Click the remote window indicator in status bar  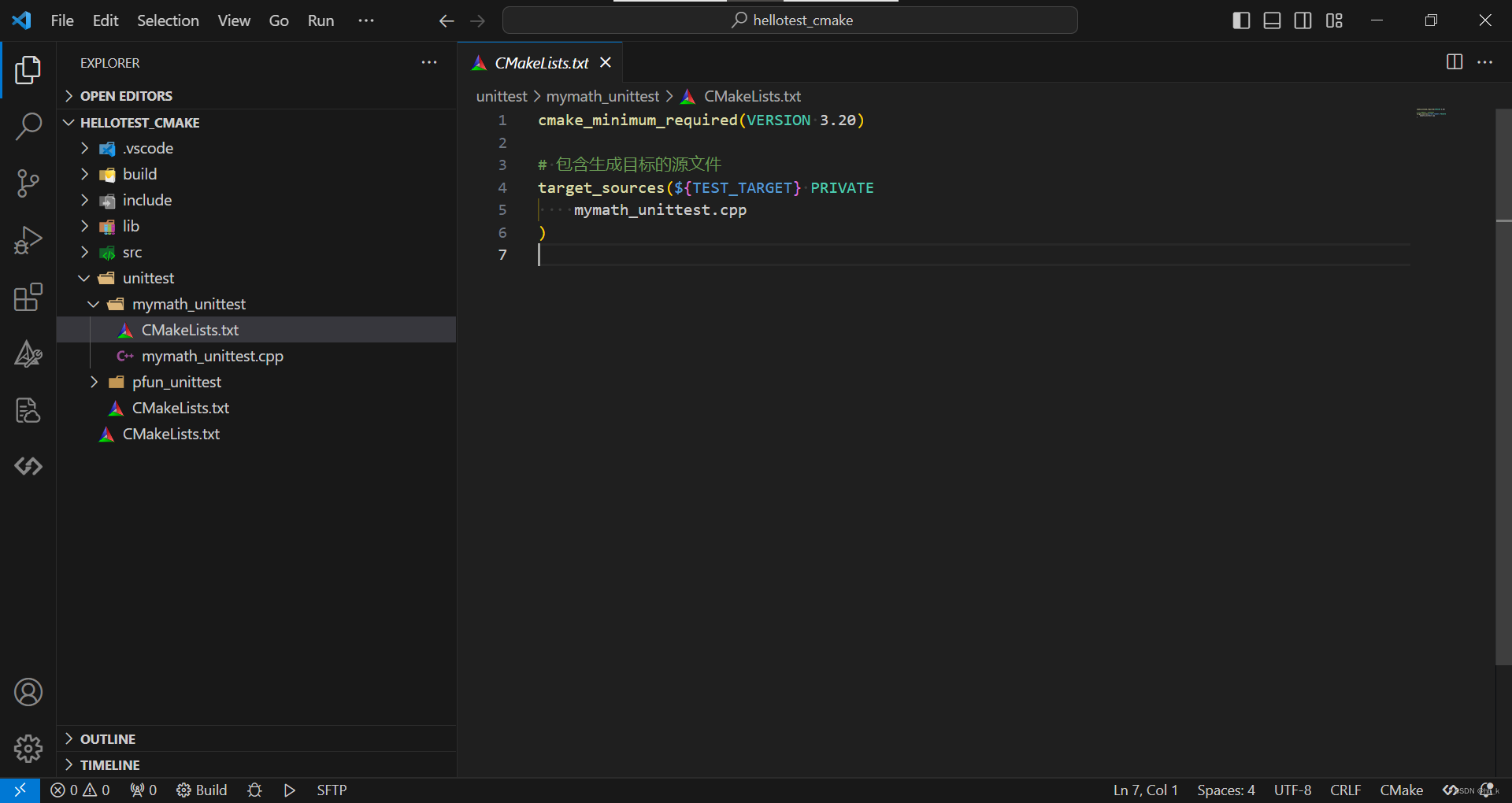(x=20, y=790)
